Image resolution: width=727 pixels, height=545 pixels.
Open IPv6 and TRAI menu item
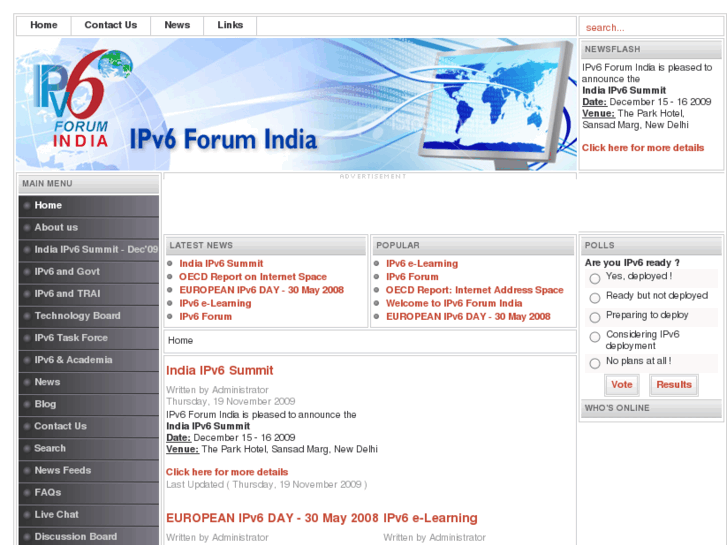[89, 294]
